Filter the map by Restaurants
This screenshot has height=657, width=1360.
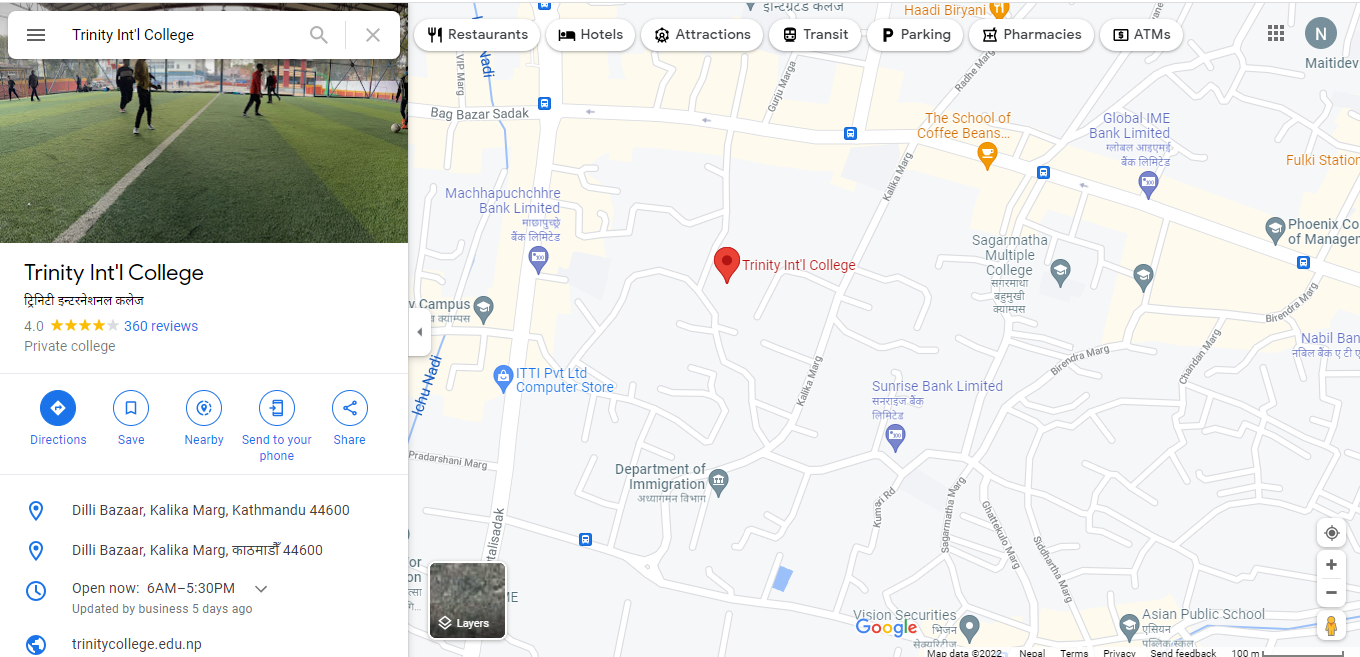477,35
